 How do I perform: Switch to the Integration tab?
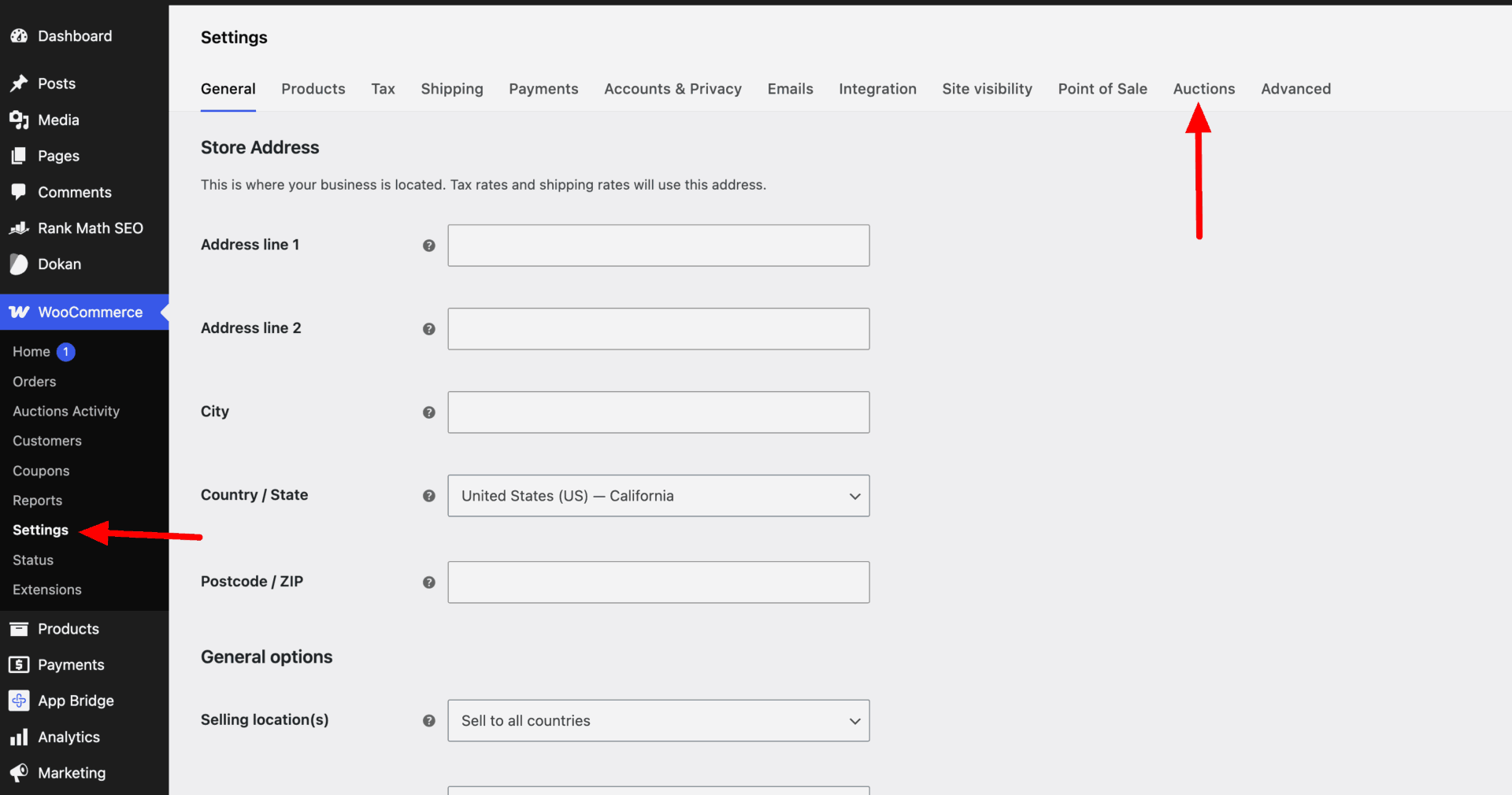click(878, 89)
